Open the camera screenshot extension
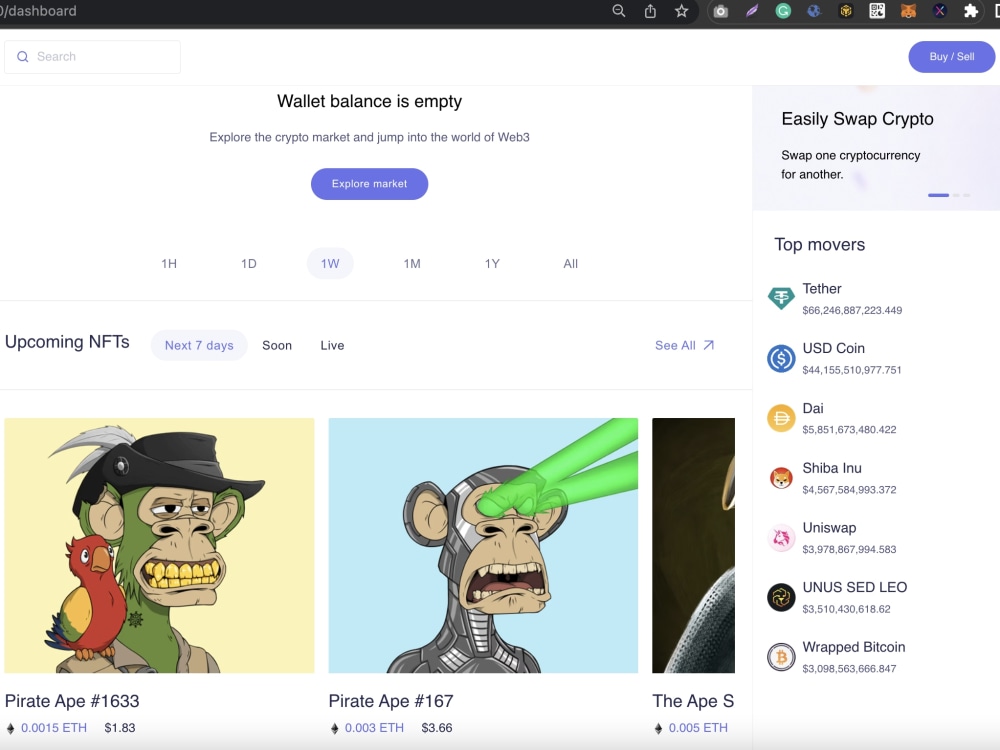The image size is (1000, 750). click(721, 11)
